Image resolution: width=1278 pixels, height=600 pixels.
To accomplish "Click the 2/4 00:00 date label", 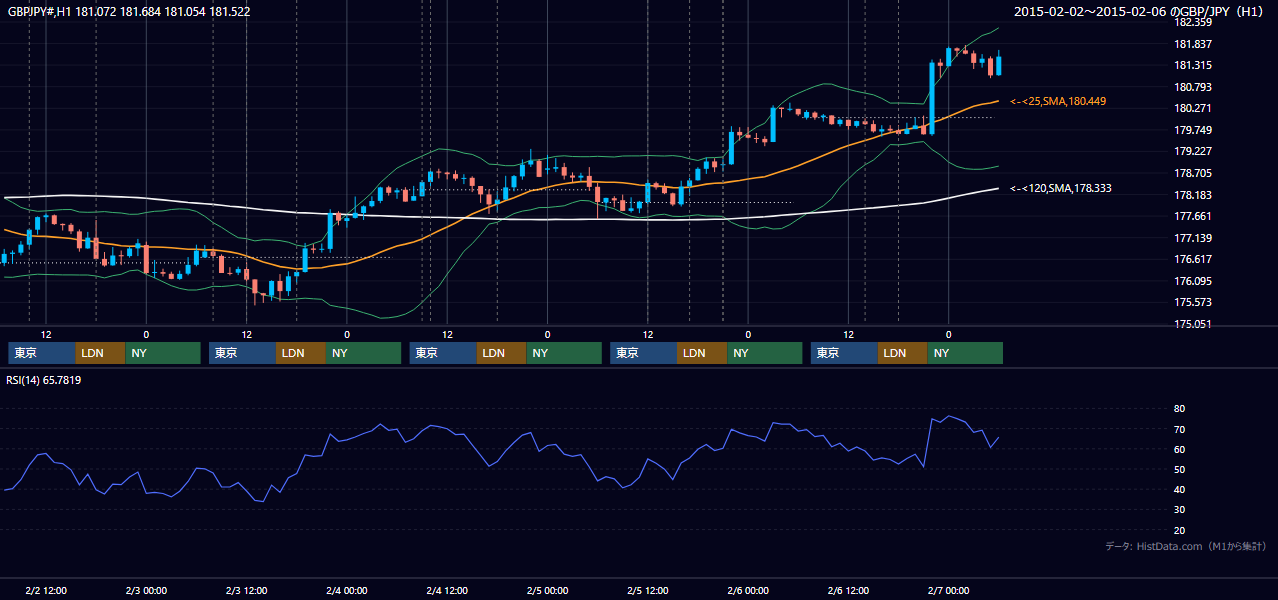I will pos(347,590).
